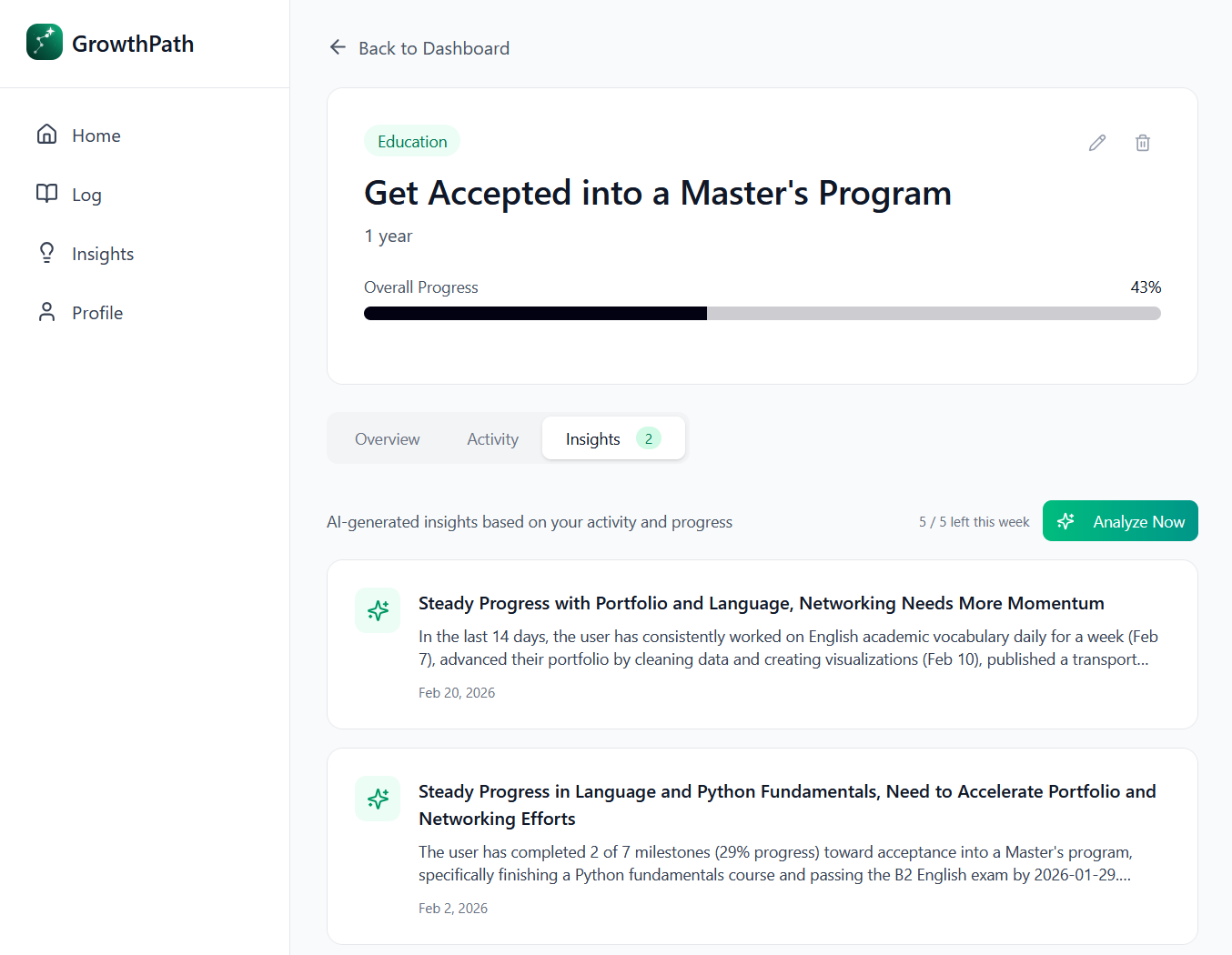Click the back arrow icon
The height and width of the screenshot is (955, 1232).
tap(338, 47)
